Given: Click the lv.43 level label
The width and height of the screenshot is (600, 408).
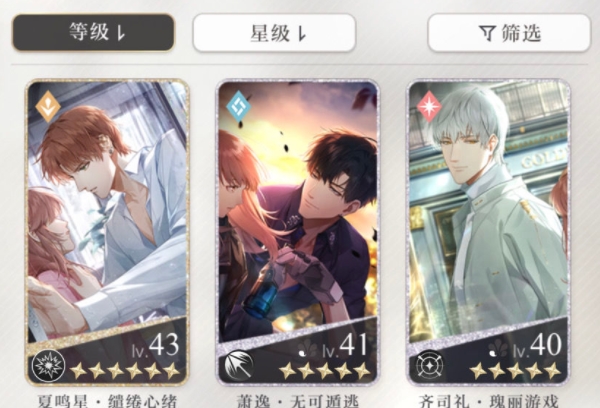Looking at the screenshot, I should pyautogui.click(x=155, y=346).
